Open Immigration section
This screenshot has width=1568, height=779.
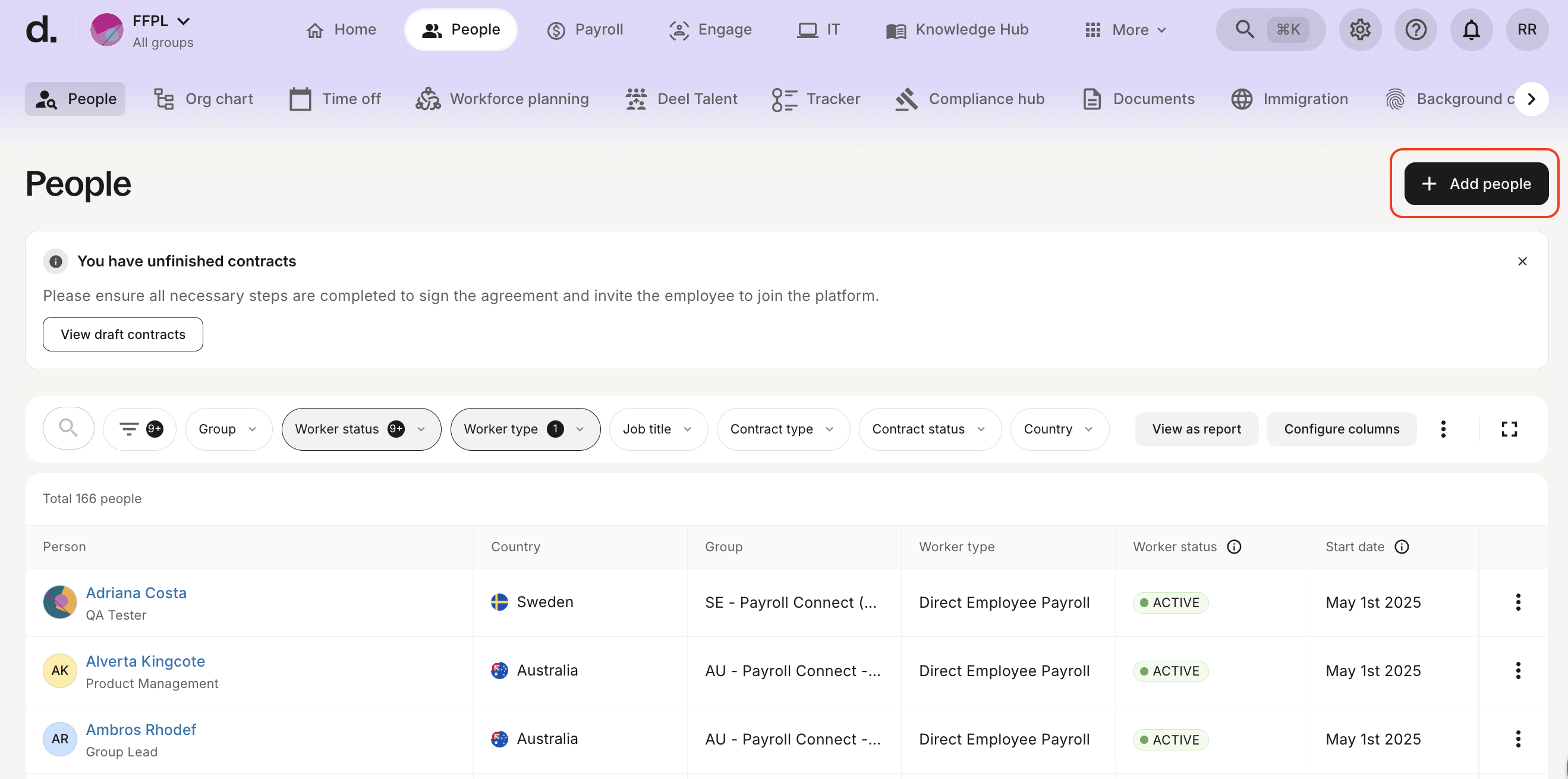tap(1289, 99)
